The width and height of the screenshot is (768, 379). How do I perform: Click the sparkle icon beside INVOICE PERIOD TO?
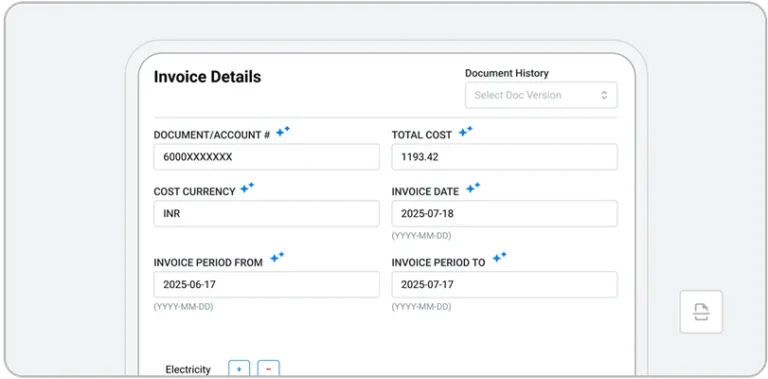coord(500,258)
